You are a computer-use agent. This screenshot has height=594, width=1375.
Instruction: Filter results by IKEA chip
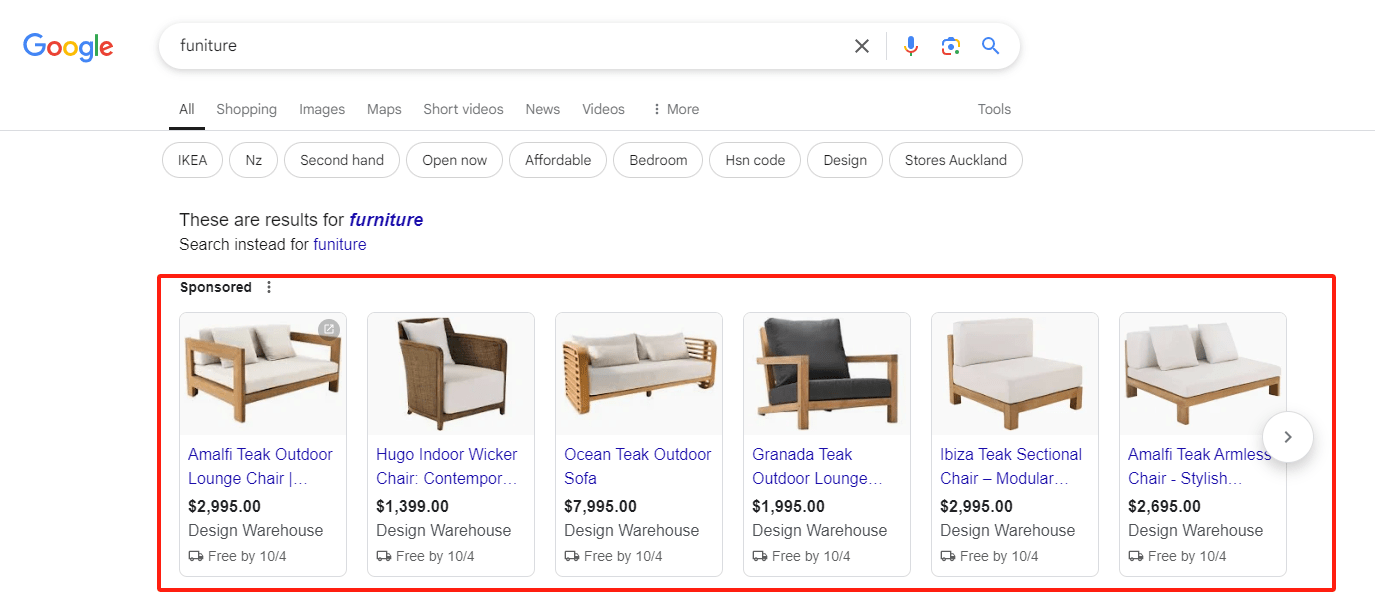point(192,160)
